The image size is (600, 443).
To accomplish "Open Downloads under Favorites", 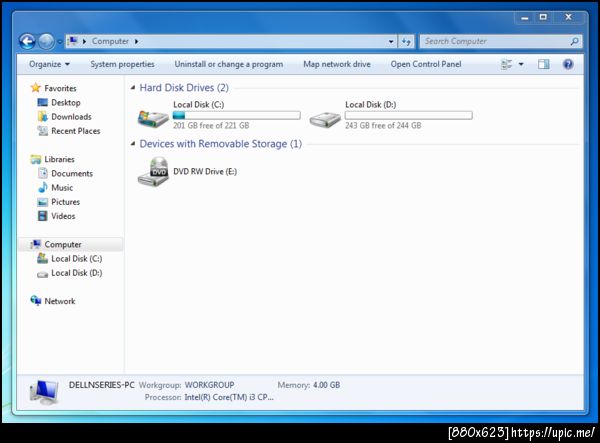I will click(71, 117).
